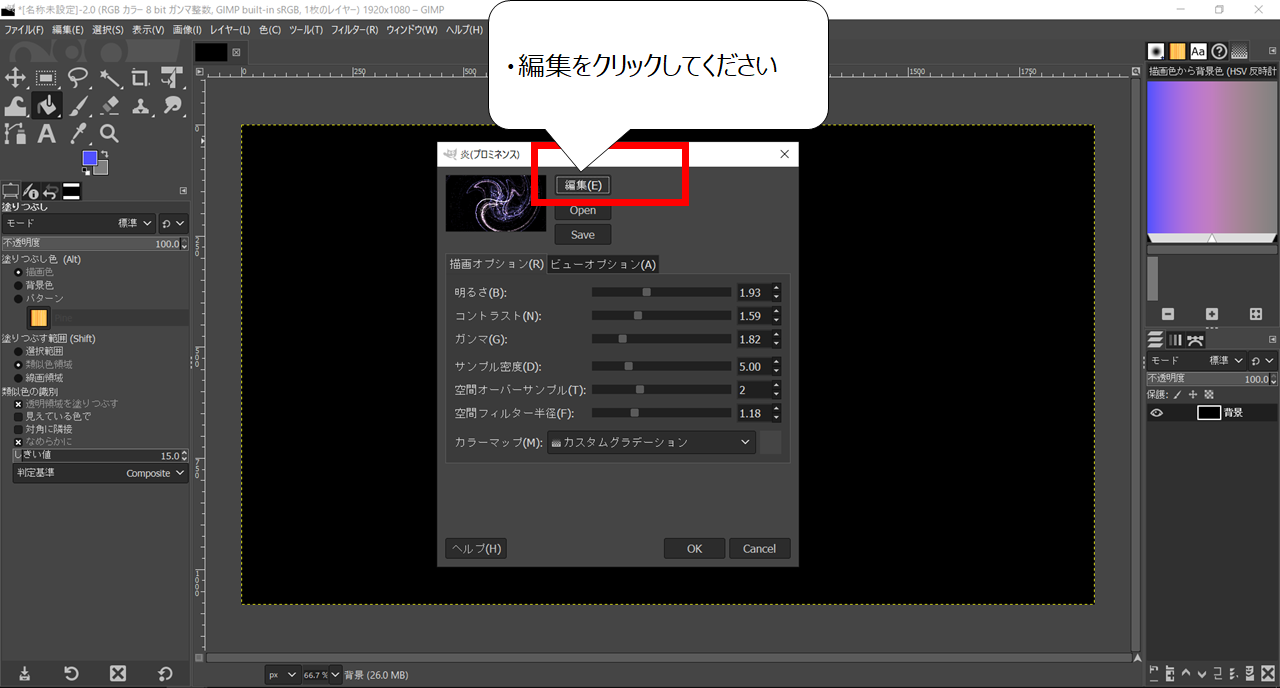Click OK in the flame dialog

point(694,548)
